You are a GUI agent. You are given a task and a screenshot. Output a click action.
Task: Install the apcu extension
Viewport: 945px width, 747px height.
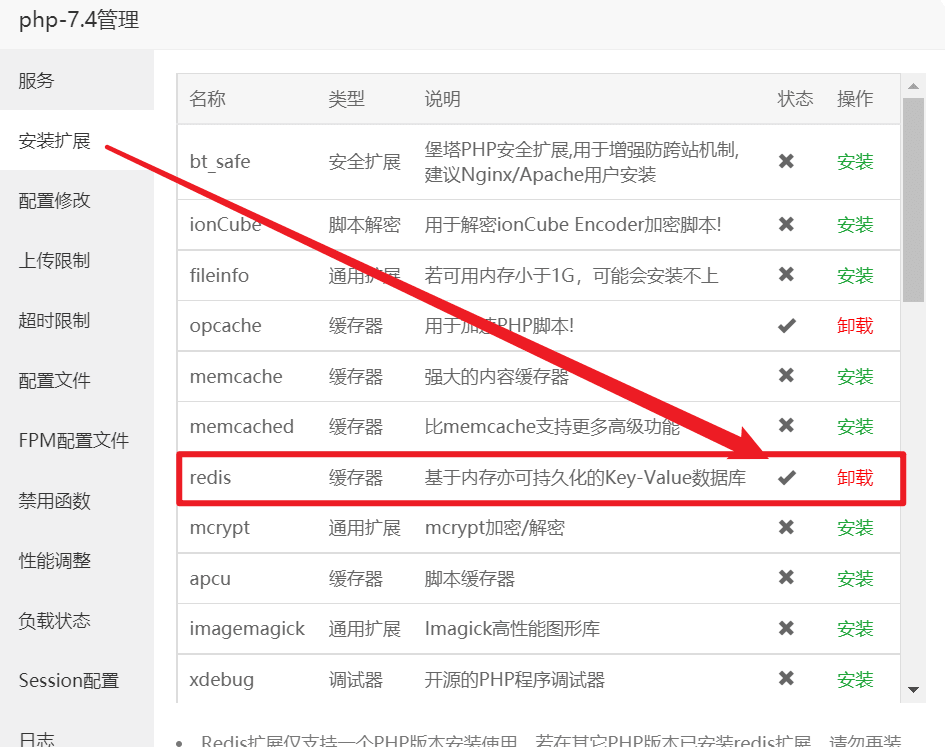(855, 579)
